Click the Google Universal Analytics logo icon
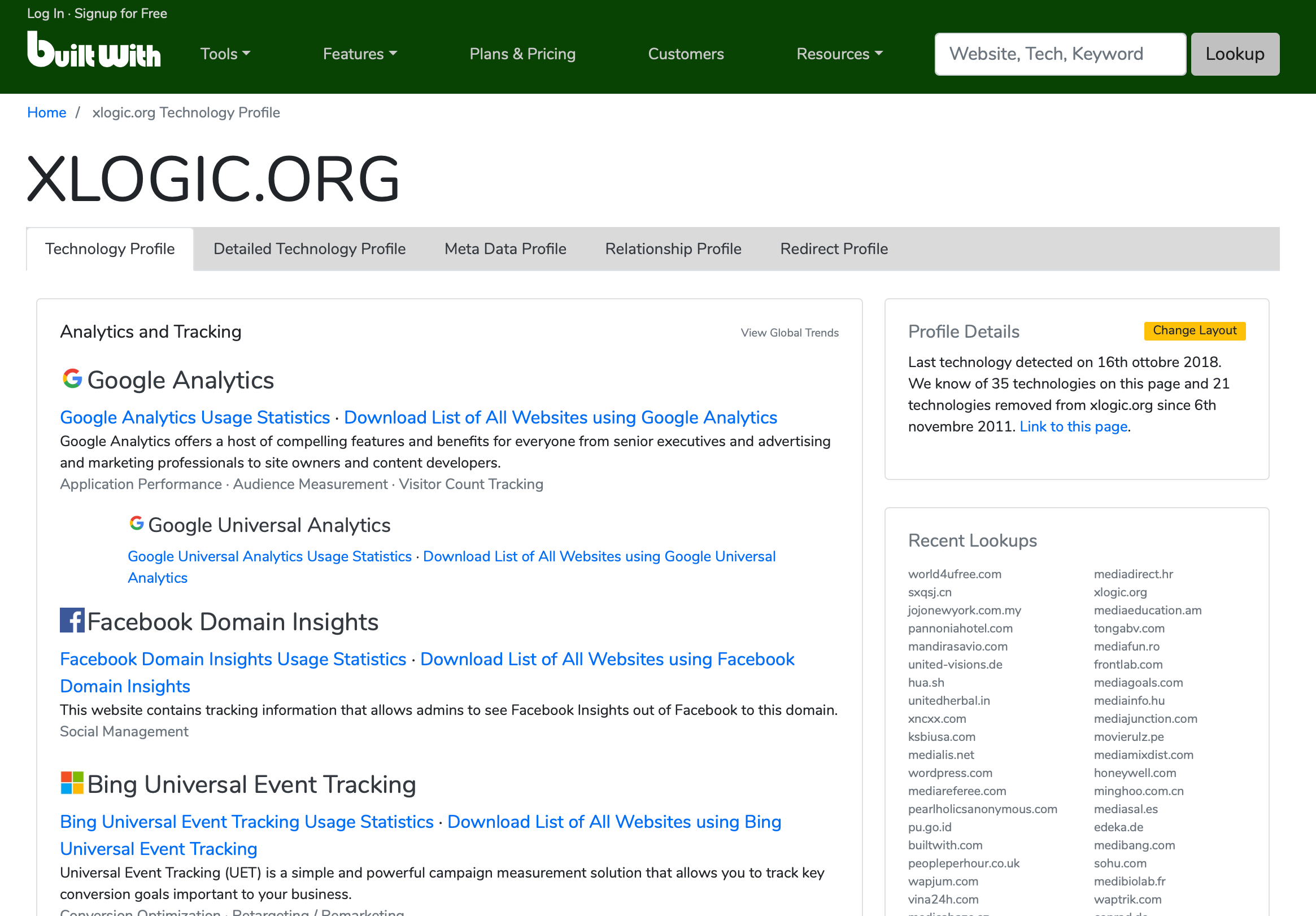This screenshot has width=1316, height=916. point(137,524)
